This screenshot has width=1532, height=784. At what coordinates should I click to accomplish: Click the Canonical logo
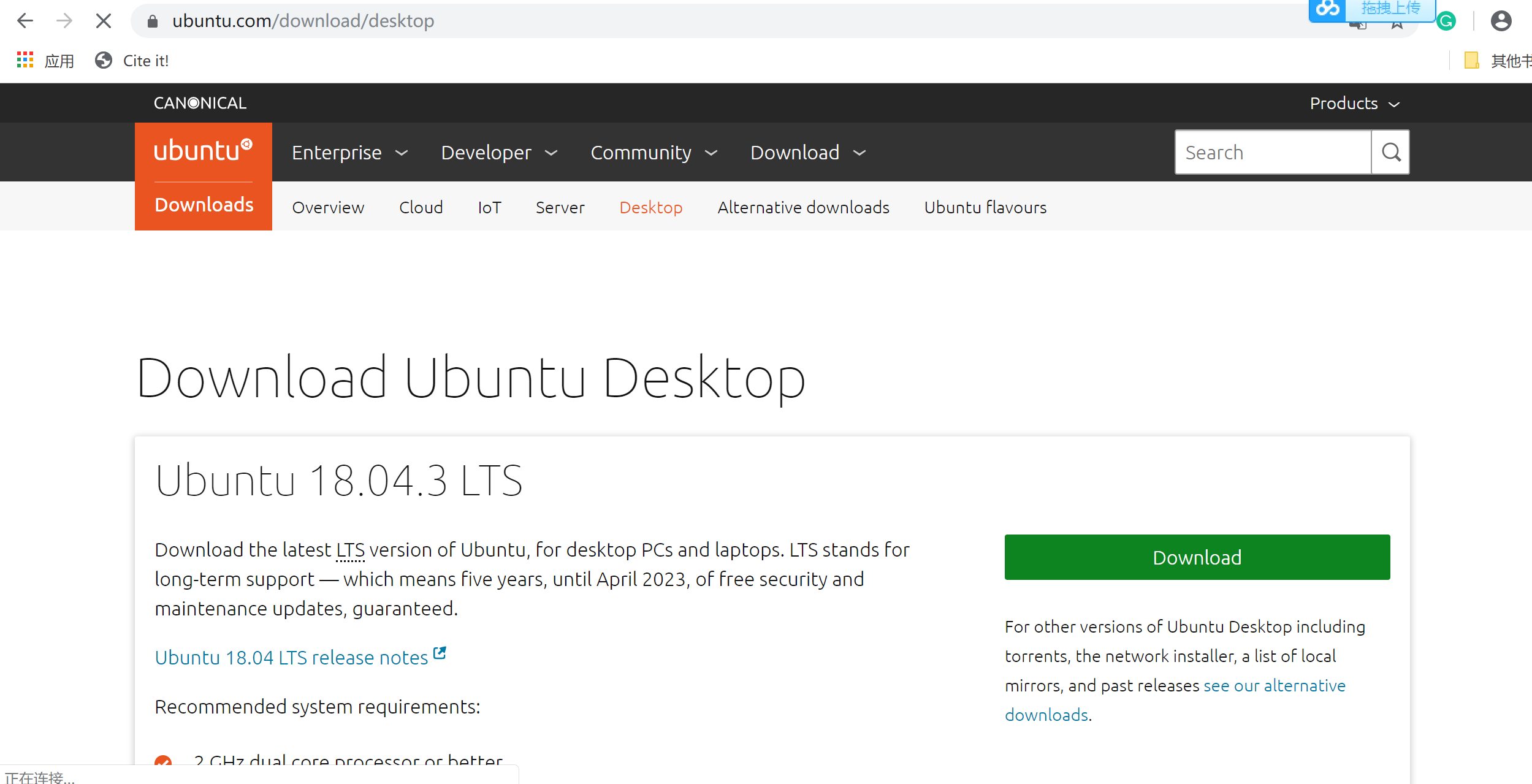[199, 102]
